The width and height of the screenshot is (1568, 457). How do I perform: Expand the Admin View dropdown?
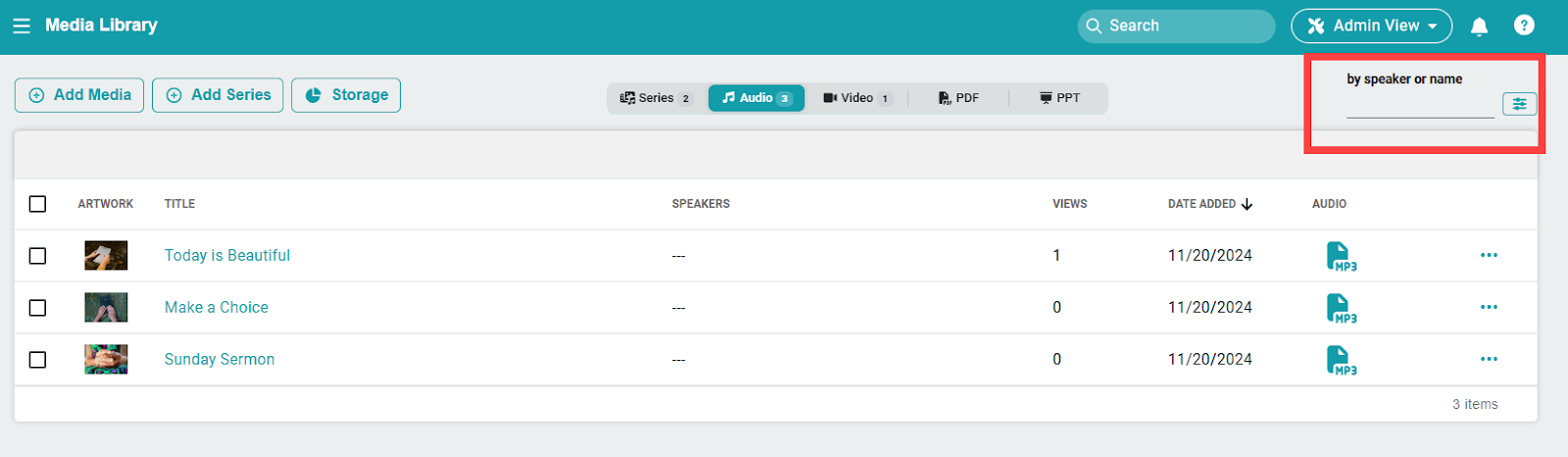coord(1371,26)
